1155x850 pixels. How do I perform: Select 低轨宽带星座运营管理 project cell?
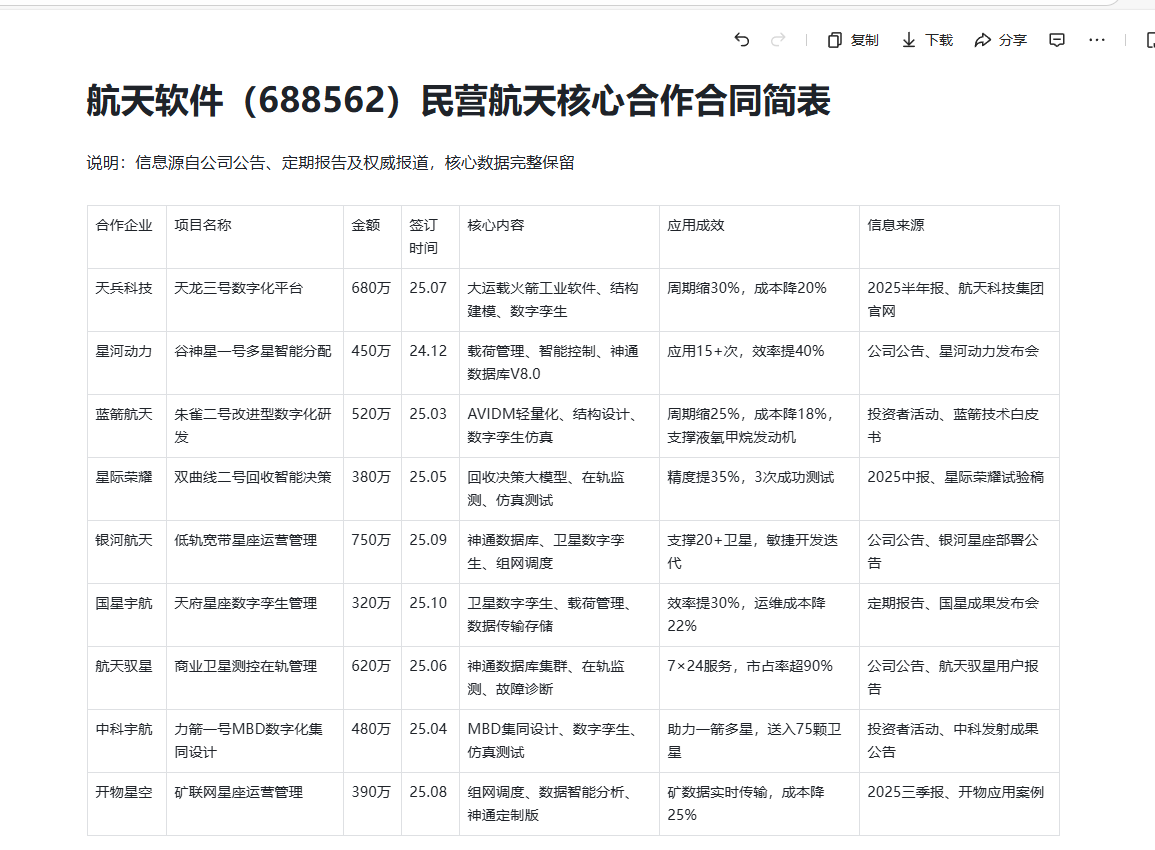pos(255,552)
